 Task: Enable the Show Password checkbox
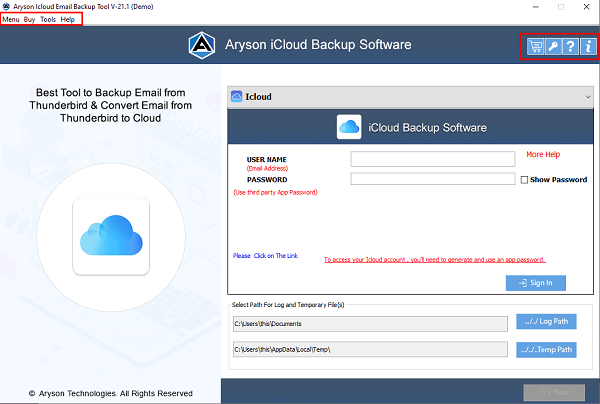524,179
